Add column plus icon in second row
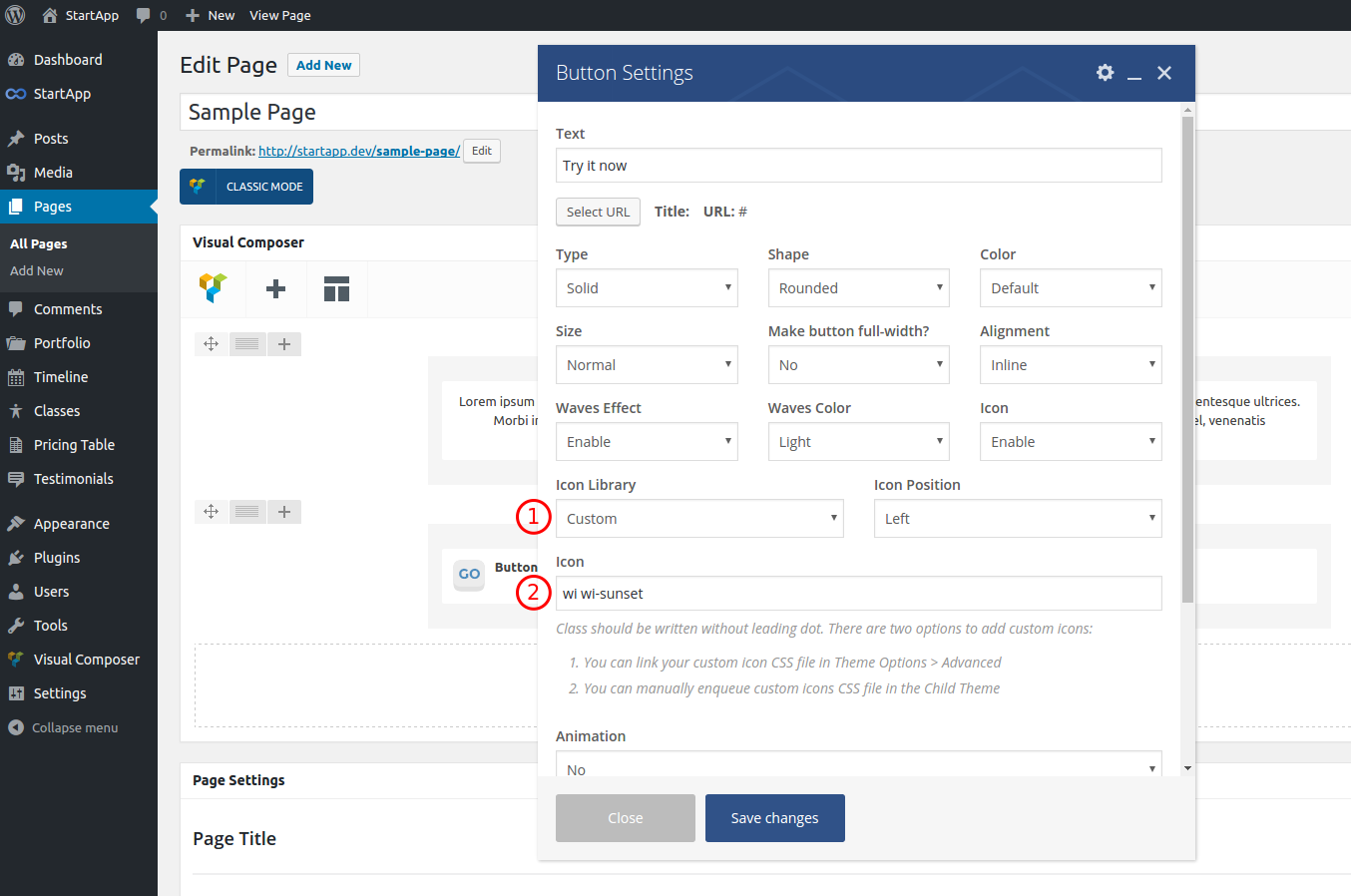The width and height of the screenshot is (1351, 896). (x=284, y=512)
